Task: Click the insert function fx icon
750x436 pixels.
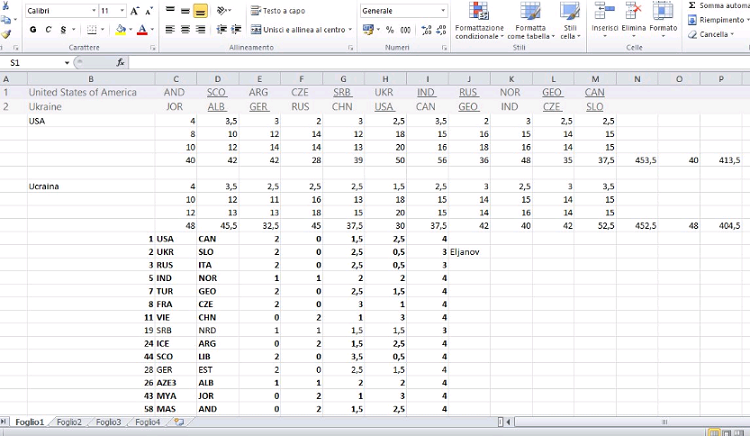Action: coord(121,62)
